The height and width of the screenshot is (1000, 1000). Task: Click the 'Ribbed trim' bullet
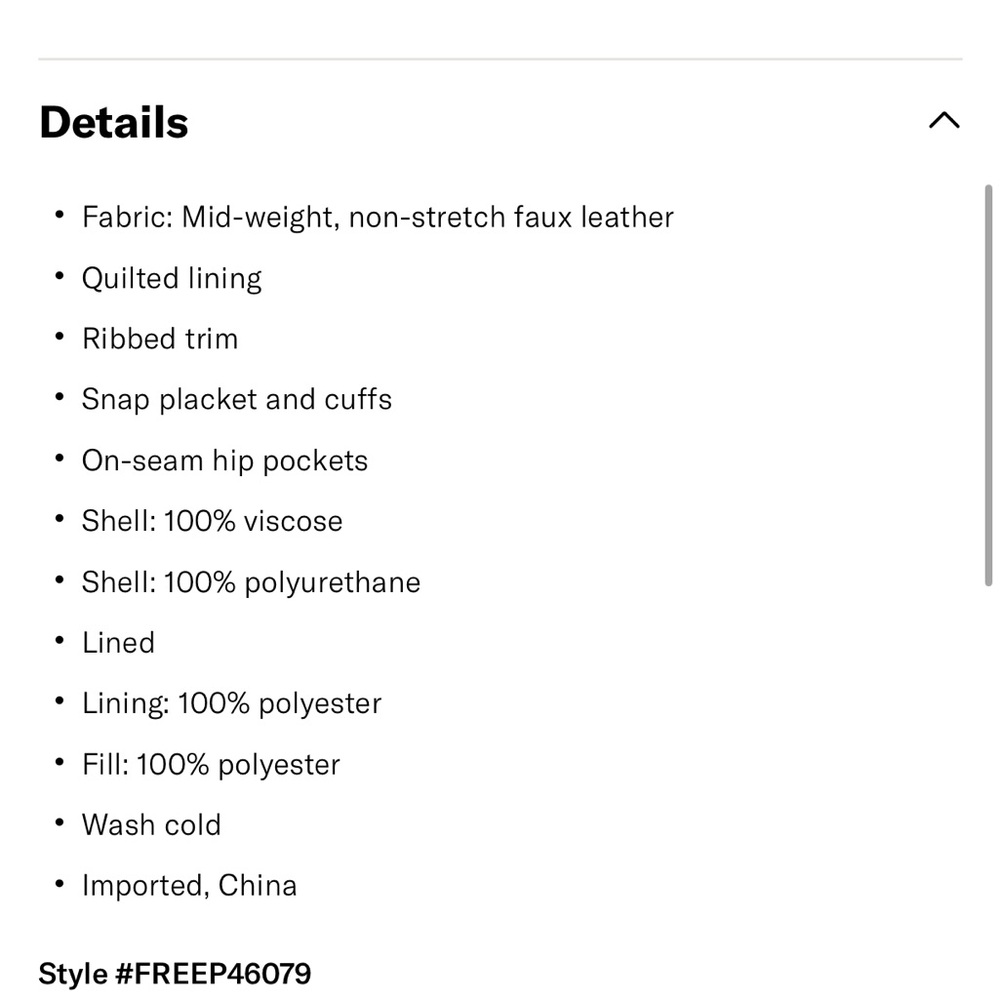pyautogui.click(x=160, y=338)
